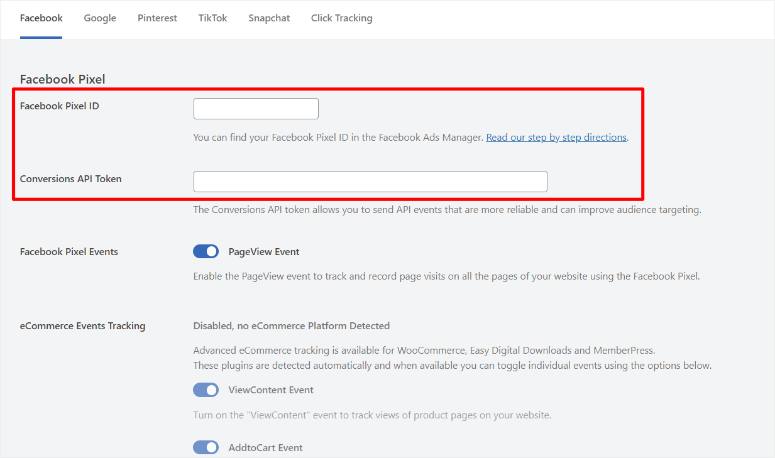775x458 pixels.
Task: Click the Facebook Pixel ID label
Action: 59,106
